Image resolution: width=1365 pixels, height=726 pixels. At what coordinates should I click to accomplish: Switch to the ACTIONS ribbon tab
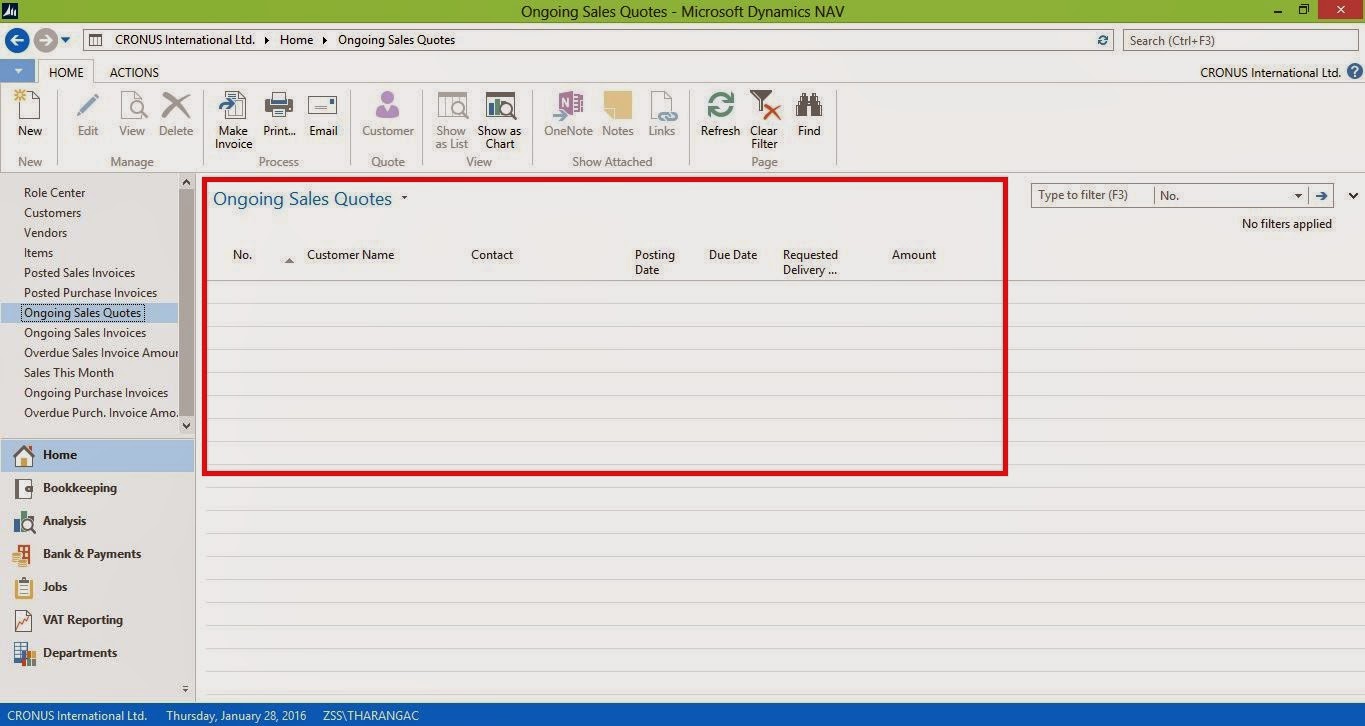point(134,72)
